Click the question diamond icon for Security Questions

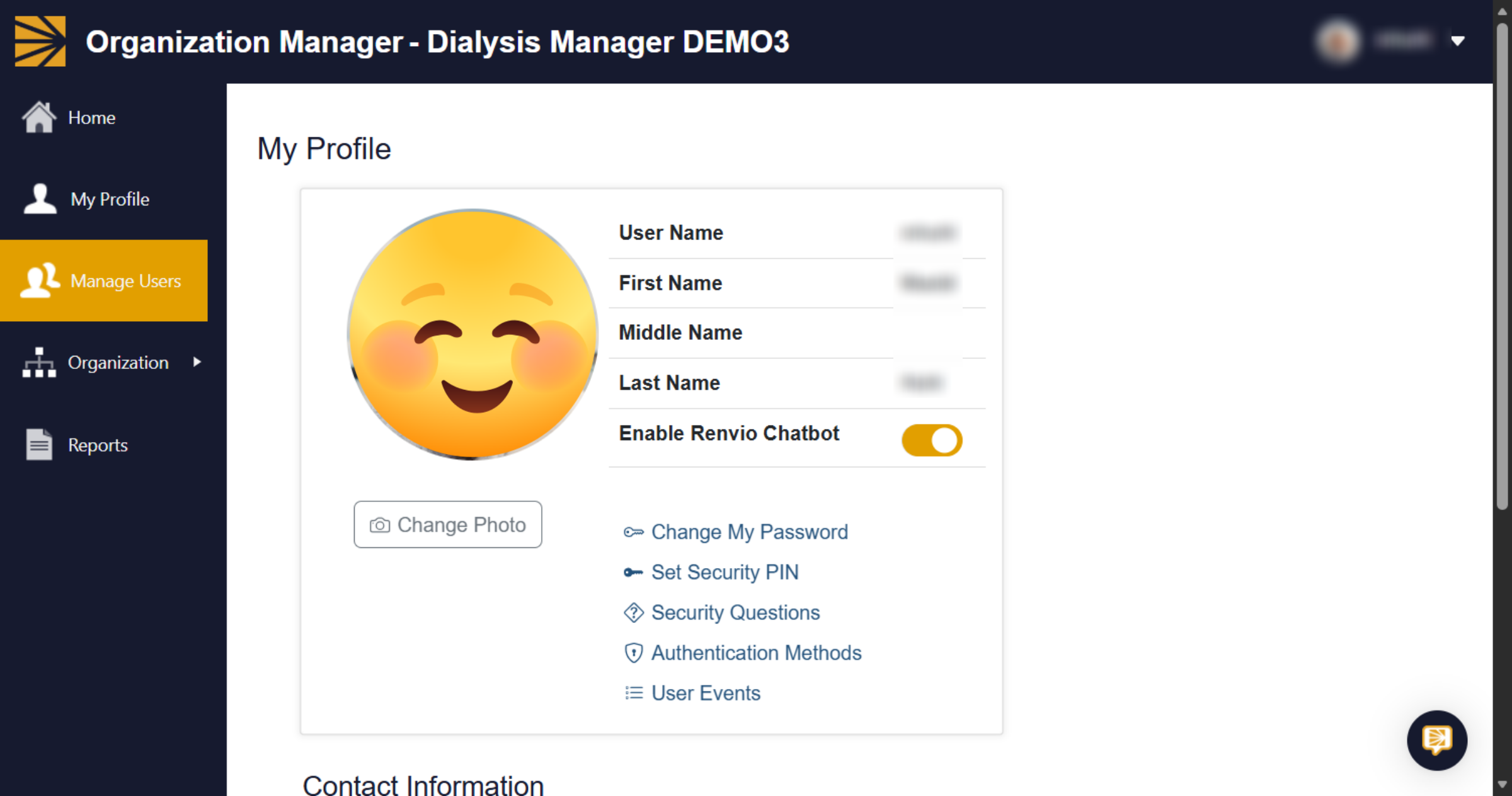(633, 613)
